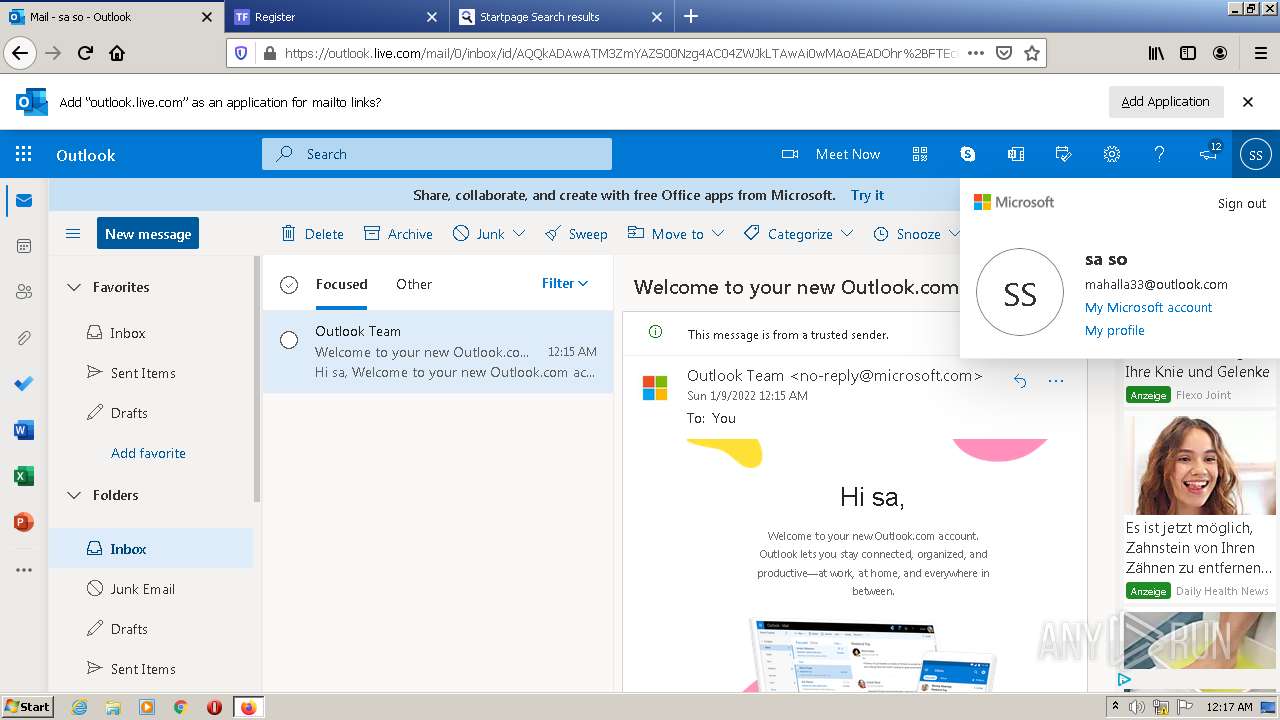
Task: Go to Firefox home page
Action: 117,53
